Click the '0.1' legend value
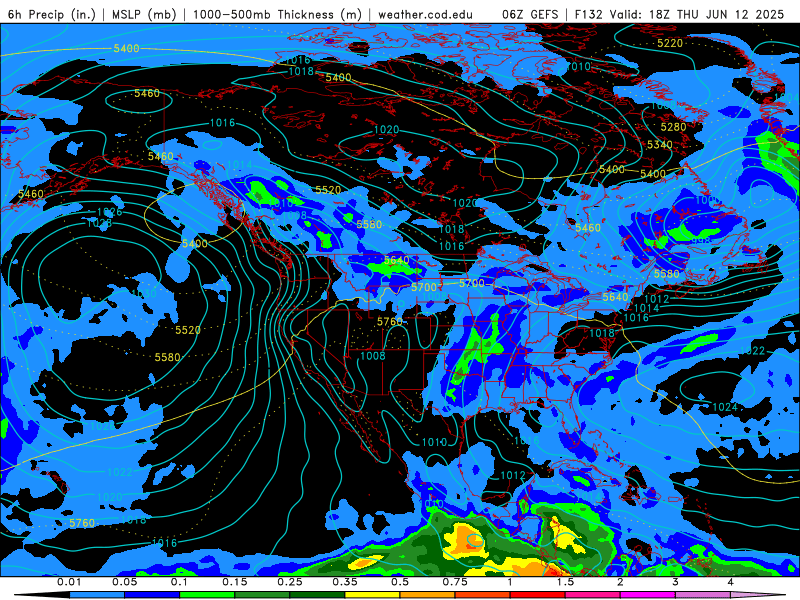 (179, 582)
